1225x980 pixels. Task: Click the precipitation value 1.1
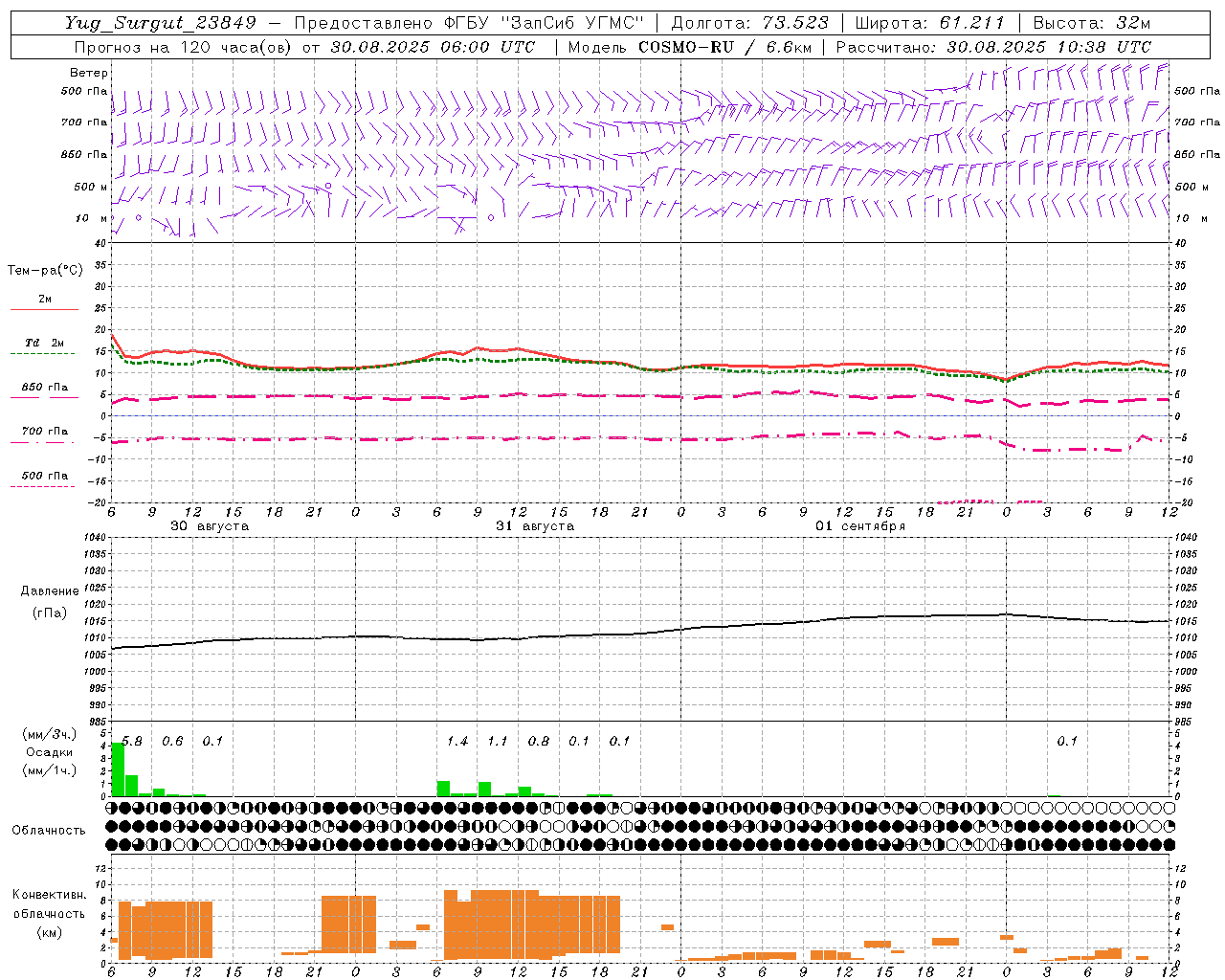tap(498, 742)
